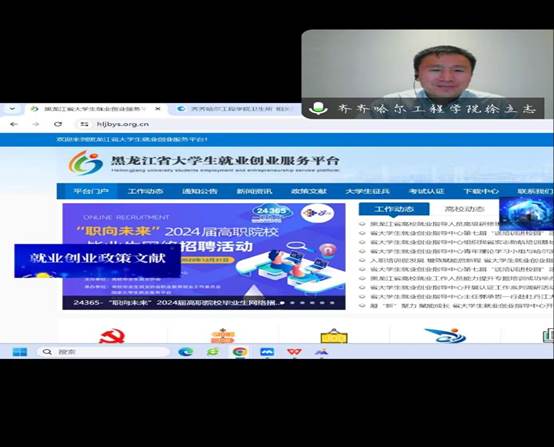
Task: Click the yellow briefcase icon
Action: pyautogui.click(x=334, y=336)
